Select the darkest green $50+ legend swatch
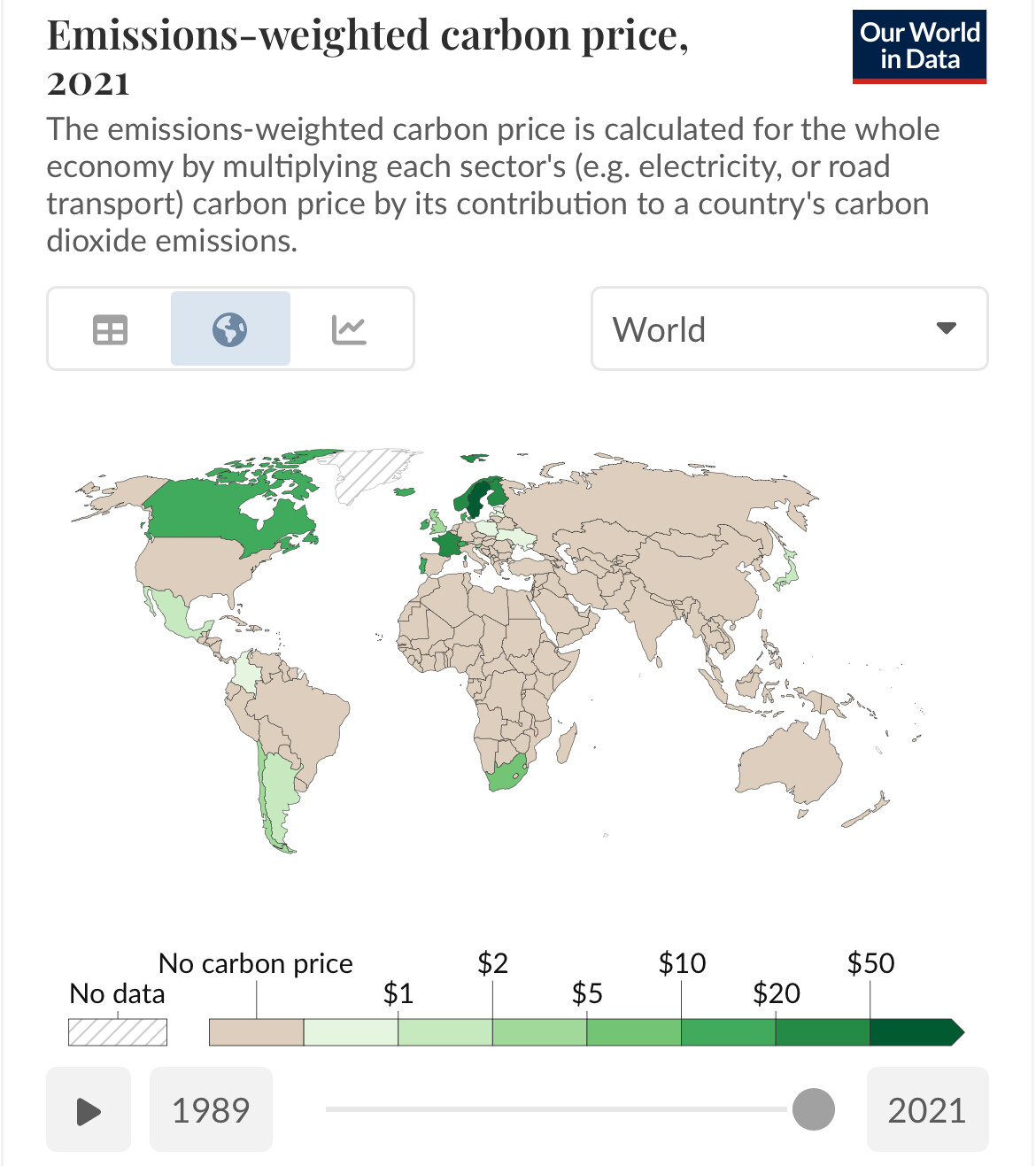This screenshot has width=1036, height=1166. 912,1032
